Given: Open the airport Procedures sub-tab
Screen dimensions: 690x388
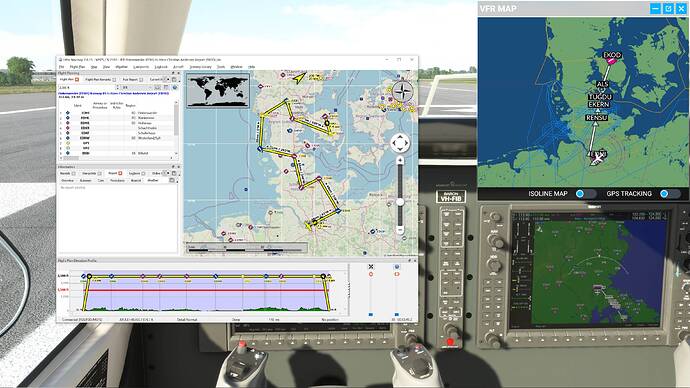Looking at the screenshot, I should [117, 180].
